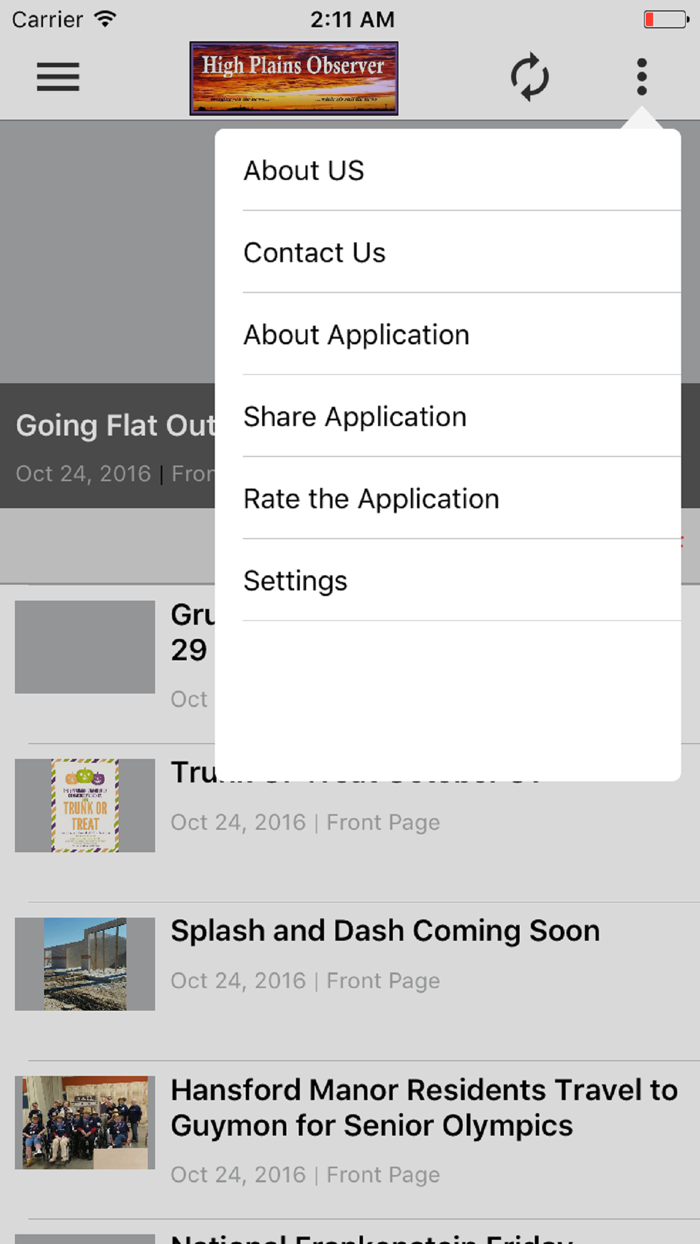The width and height of the screenshot is (700, 1244).
Task: Tap the Hansford Manor group photo thumbnail
Action: [85, 1122]
